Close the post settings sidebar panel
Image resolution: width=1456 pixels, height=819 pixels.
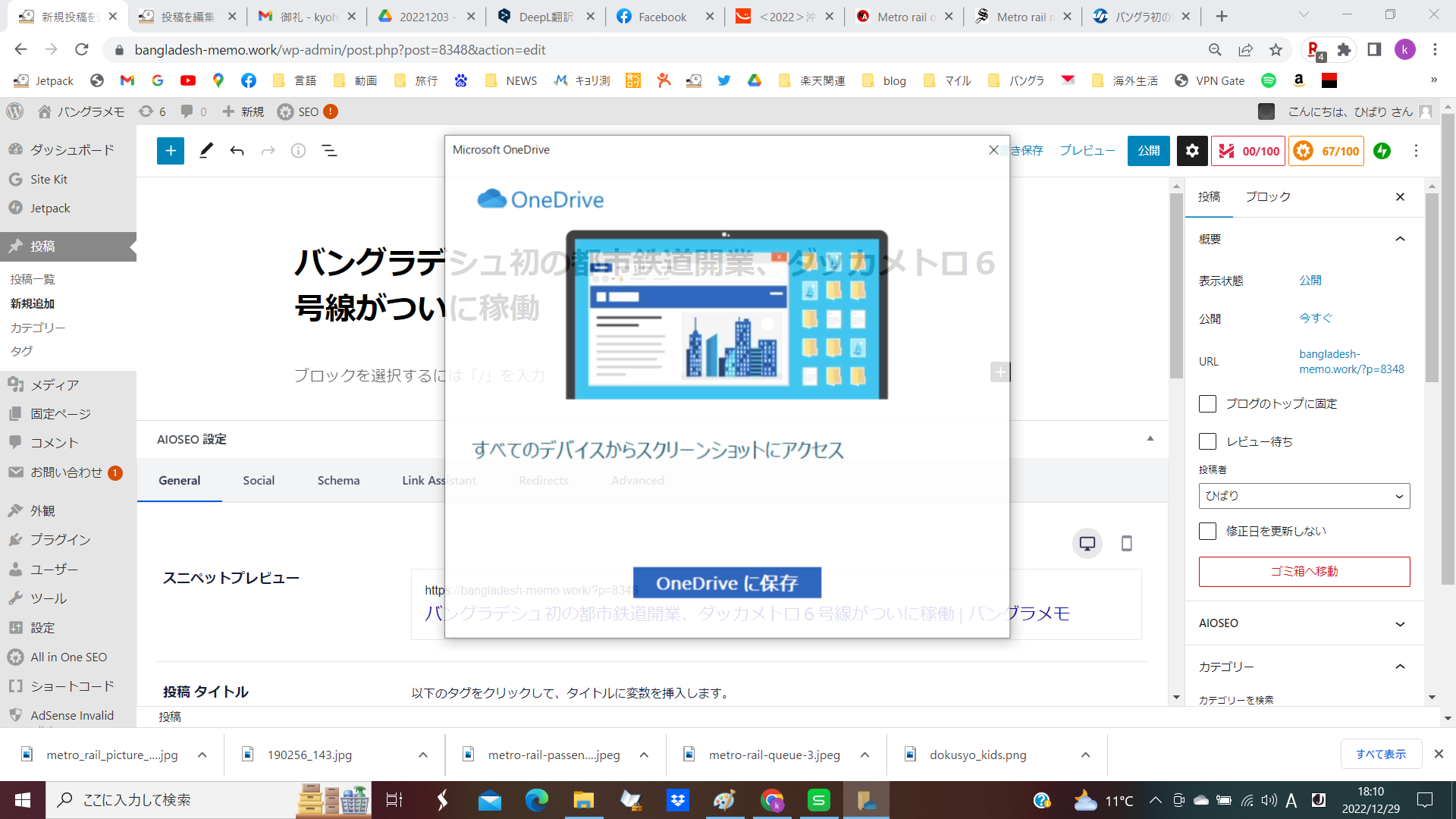[1400, 197]
